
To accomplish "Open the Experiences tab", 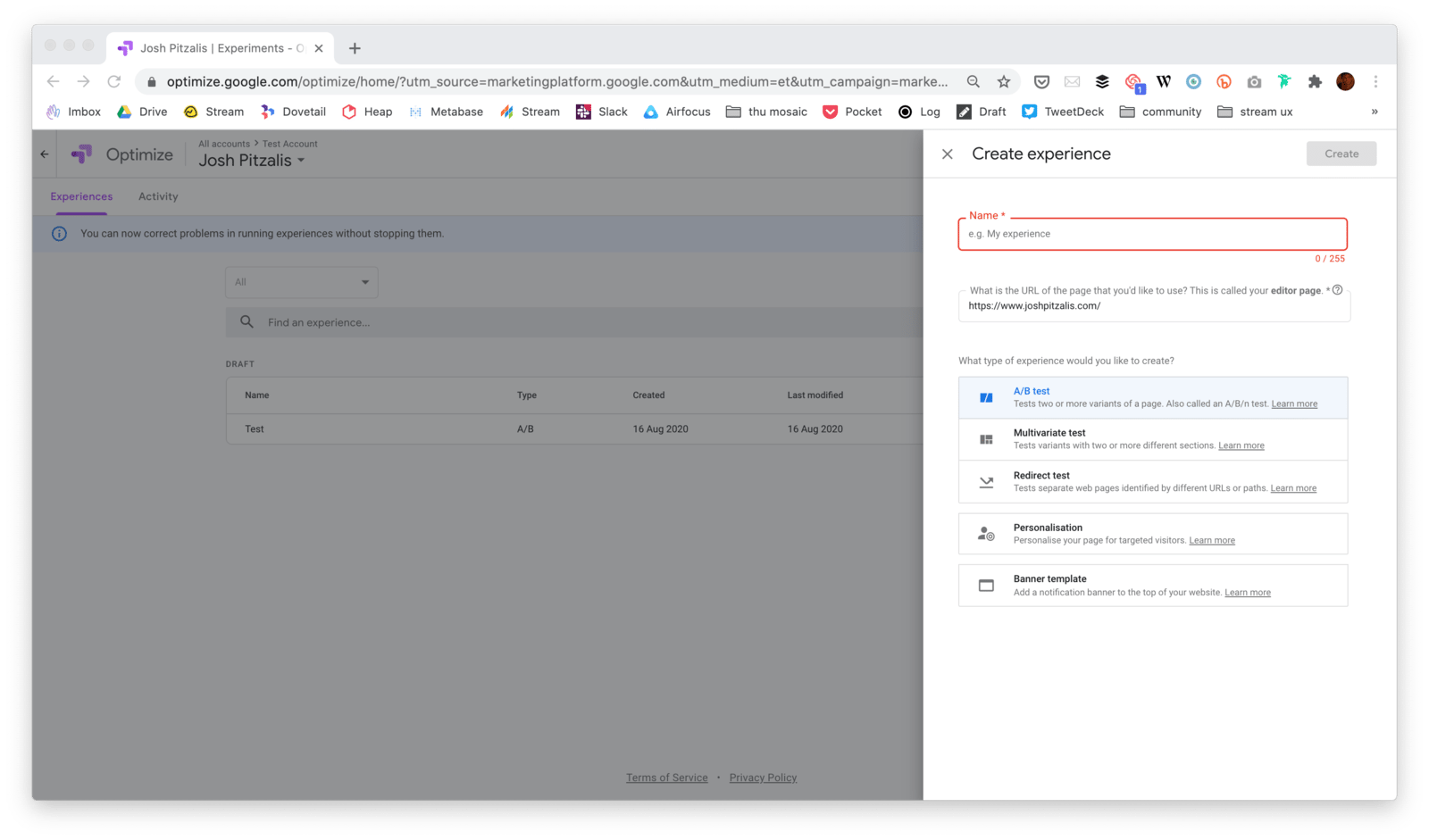I will pos(81,196).
